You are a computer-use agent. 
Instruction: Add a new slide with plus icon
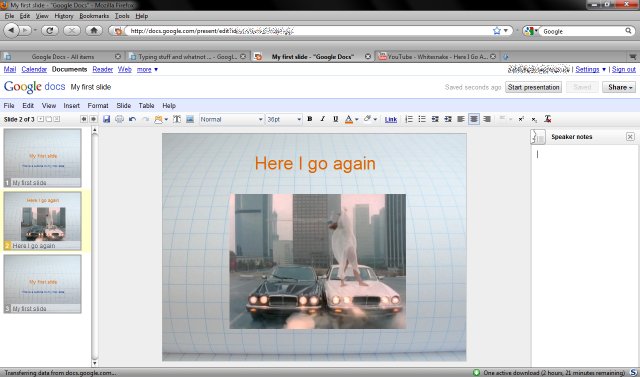[40, 119]
